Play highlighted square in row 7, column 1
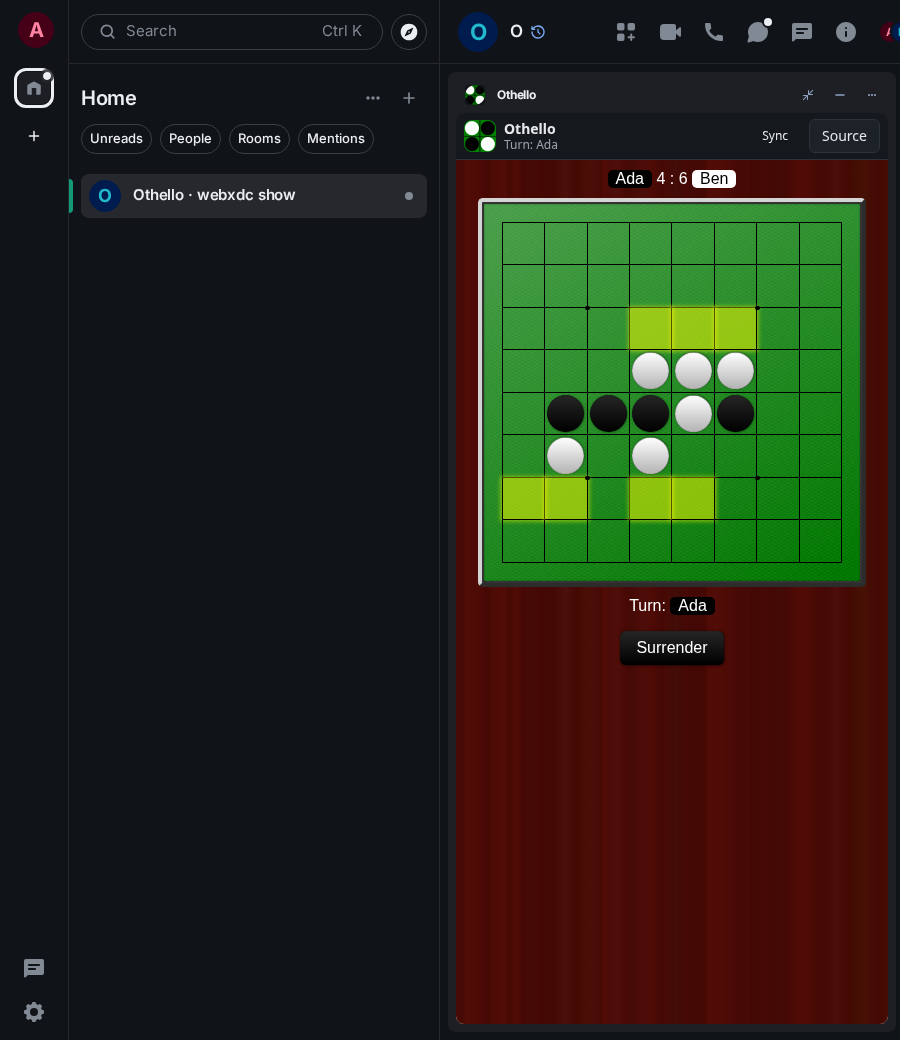The width and height of the screenshot is (900, 1040). point(523,498)
